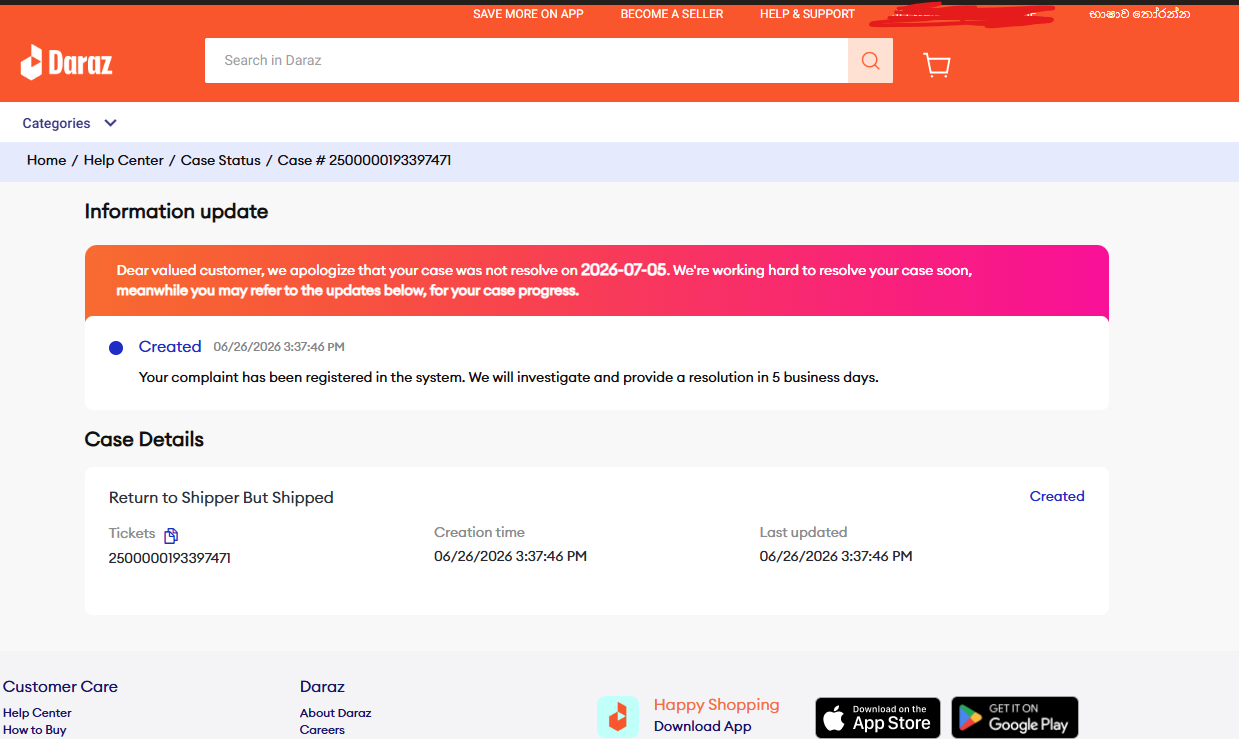Select the Case Details heading
Screen dimensions: 1239x739
(x=144, y=439)
